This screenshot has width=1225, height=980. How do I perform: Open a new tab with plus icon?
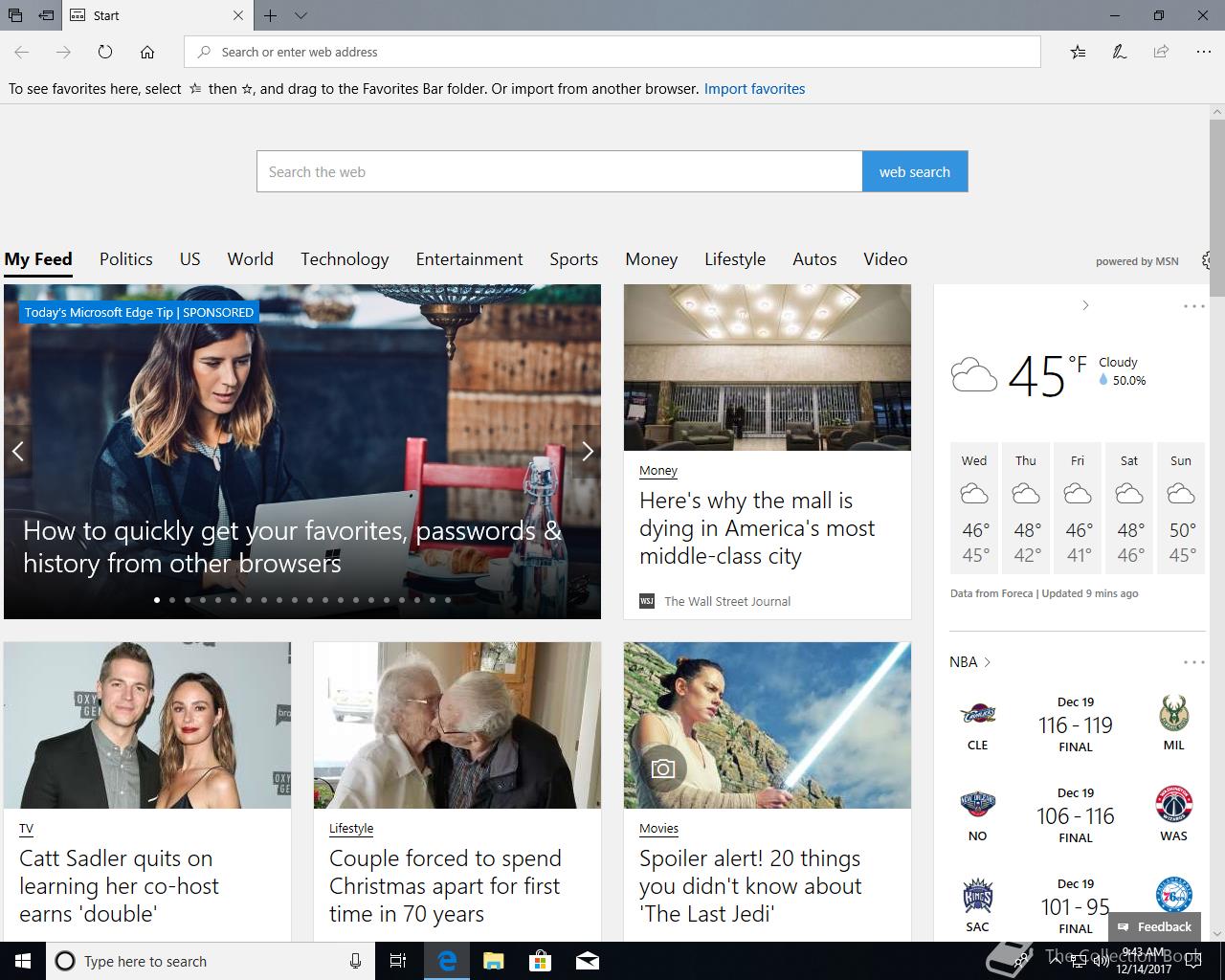click(x=271, y=15)
